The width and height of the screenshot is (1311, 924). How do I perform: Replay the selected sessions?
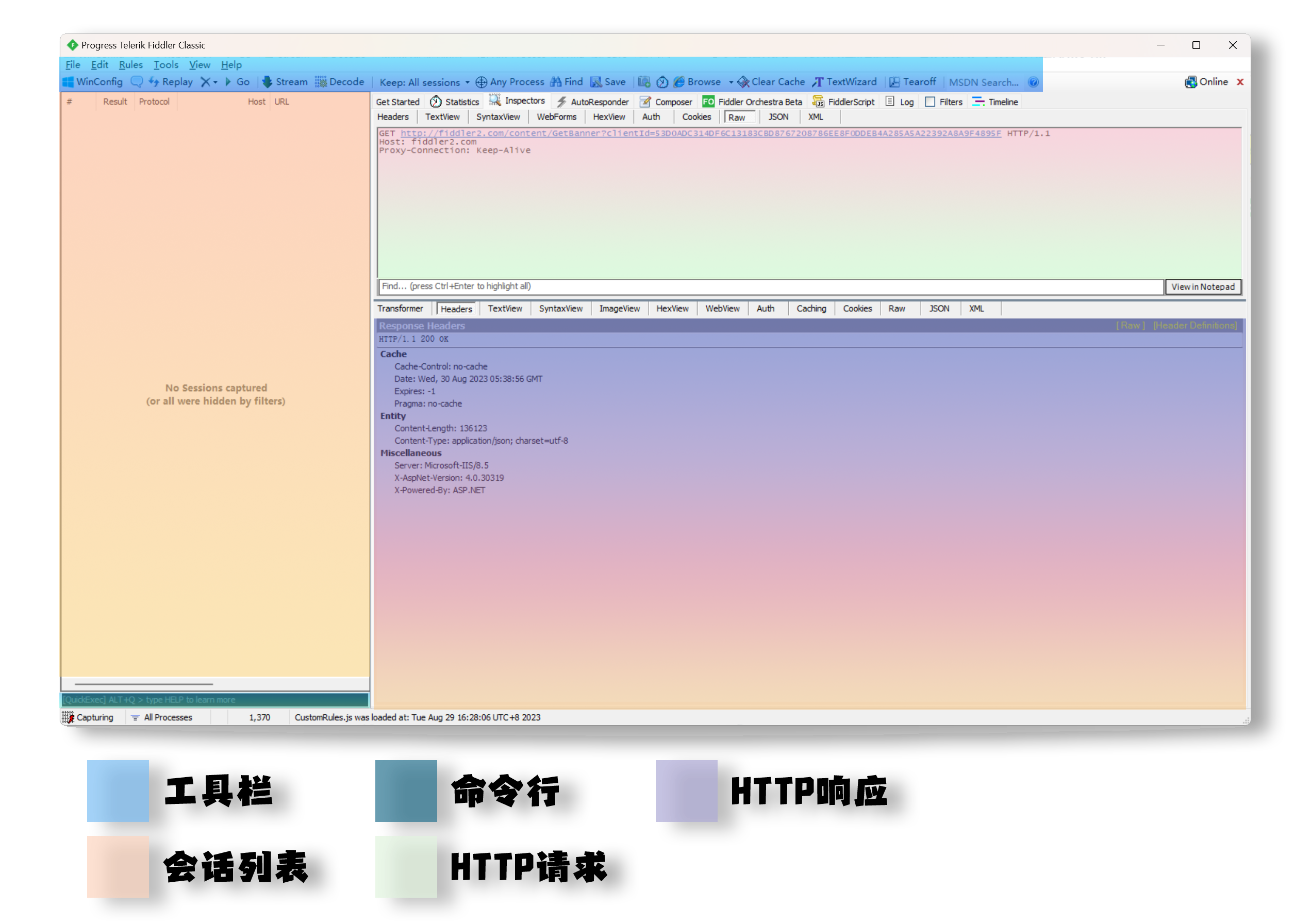(x=170, y=81)
